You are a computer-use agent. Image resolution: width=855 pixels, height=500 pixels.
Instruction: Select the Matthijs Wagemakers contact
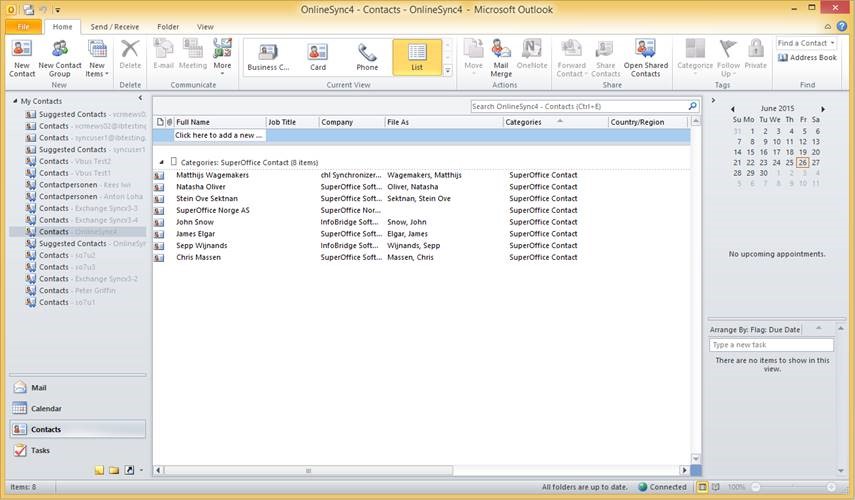[421, 175]
